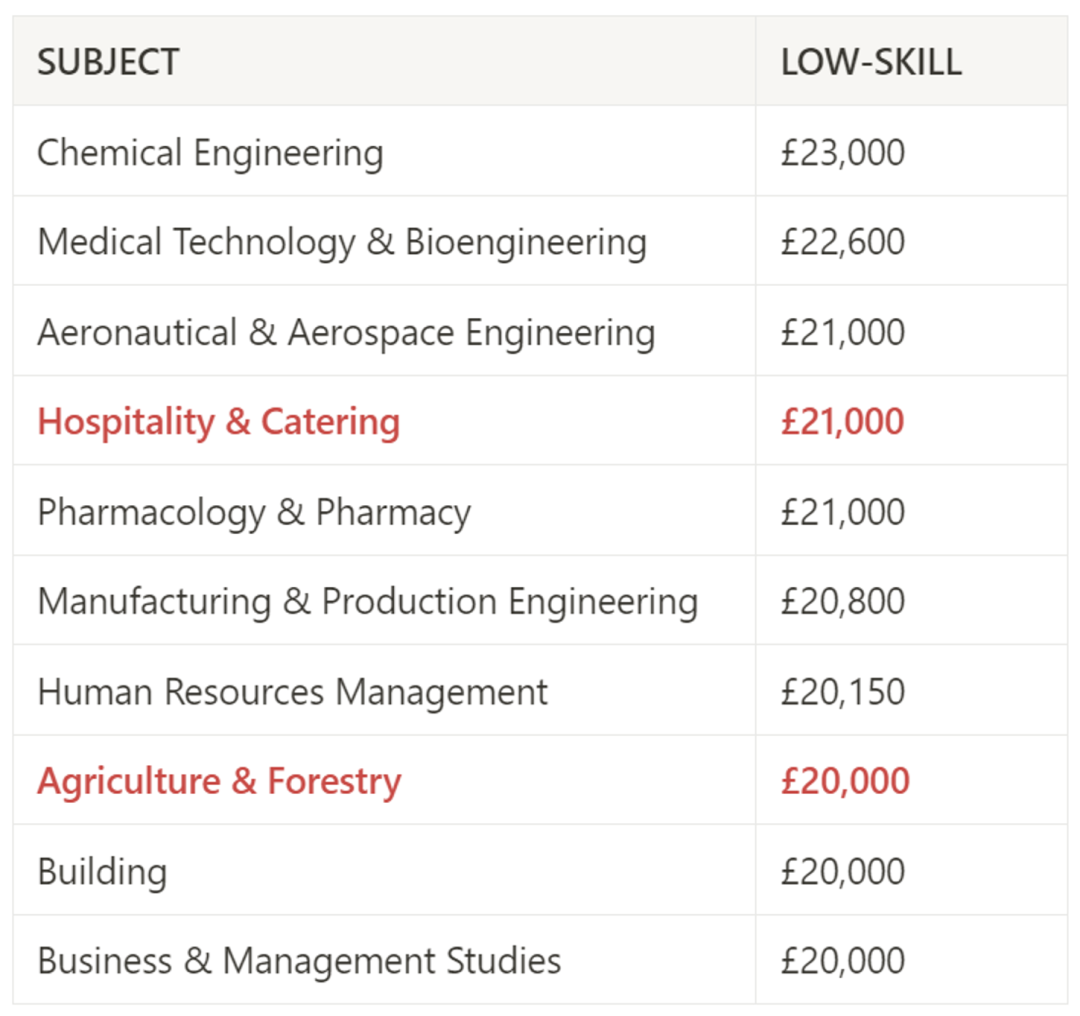Click the £20,150 salary cell
Image resolution: width=1080 pixels, height=1016 pixels.
(911, 691)
